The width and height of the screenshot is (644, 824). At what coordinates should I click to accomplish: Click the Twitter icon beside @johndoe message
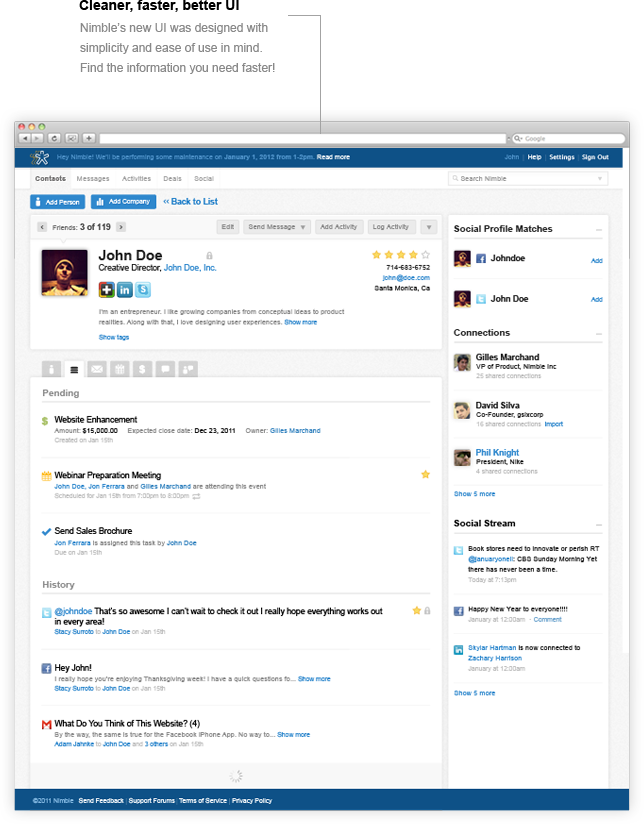pyautogui.click(x=46, y=612)
